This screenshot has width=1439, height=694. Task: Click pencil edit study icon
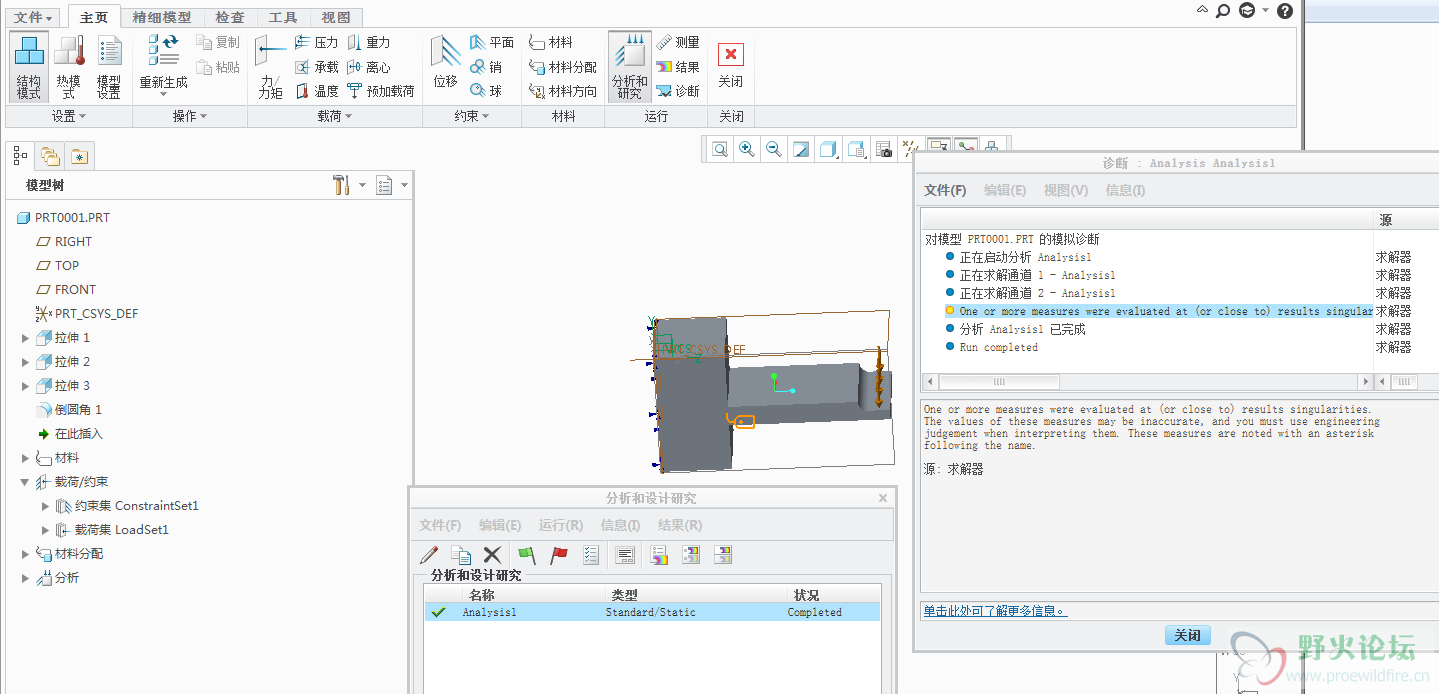coord(429,555)
